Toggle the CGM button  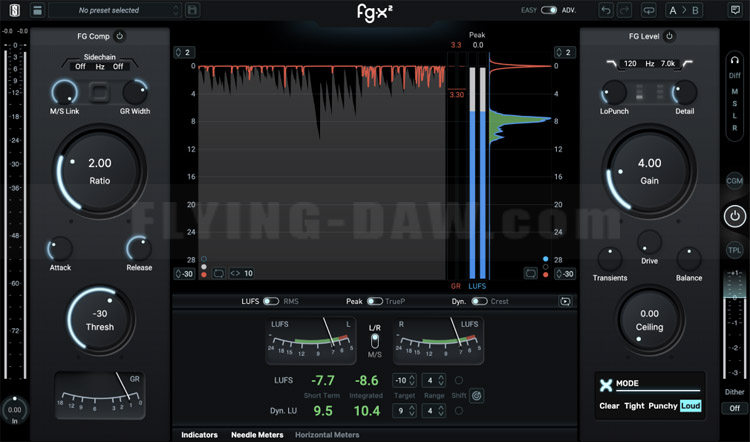click(x=734, y=181)
